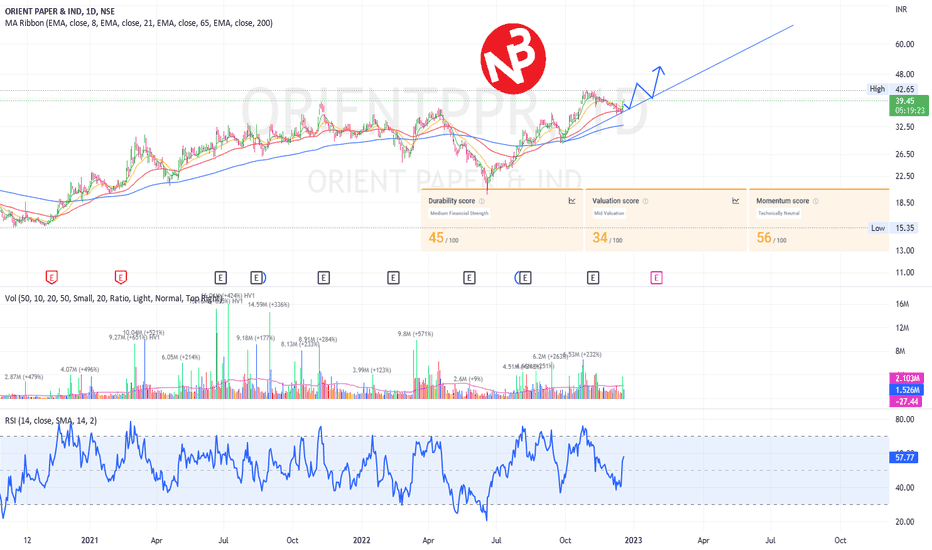Click 2022 on the time axis
The image size is (932, 550).
tap(361, 540)
